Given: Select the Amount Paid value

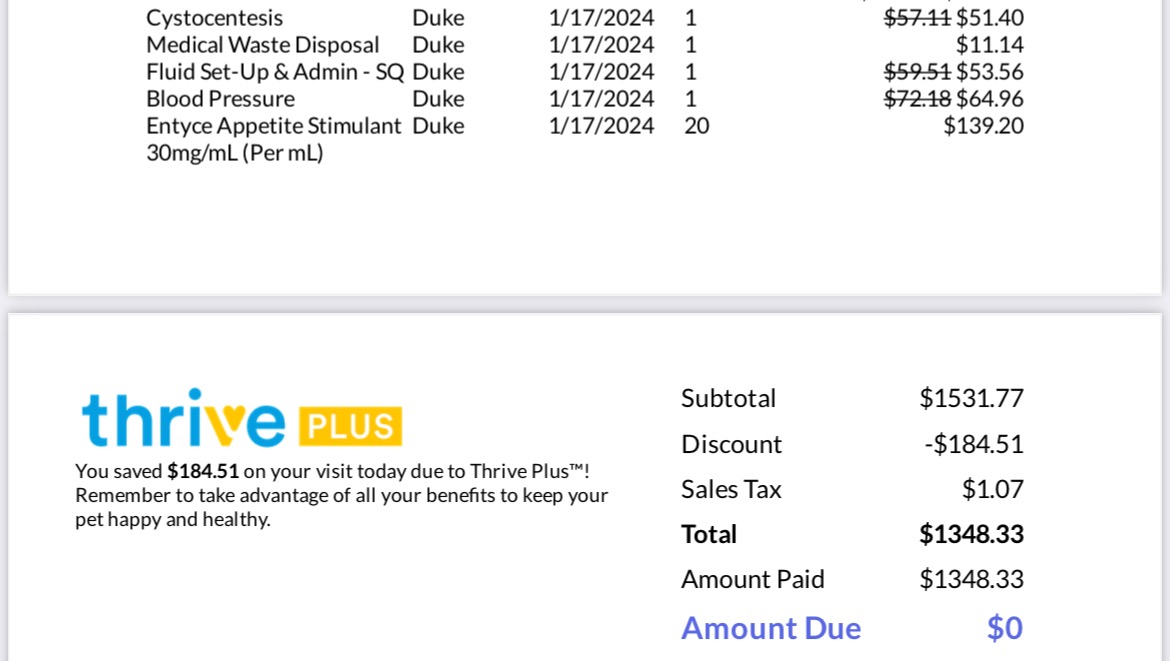Looking at the screenshot, I should [971, 580].
